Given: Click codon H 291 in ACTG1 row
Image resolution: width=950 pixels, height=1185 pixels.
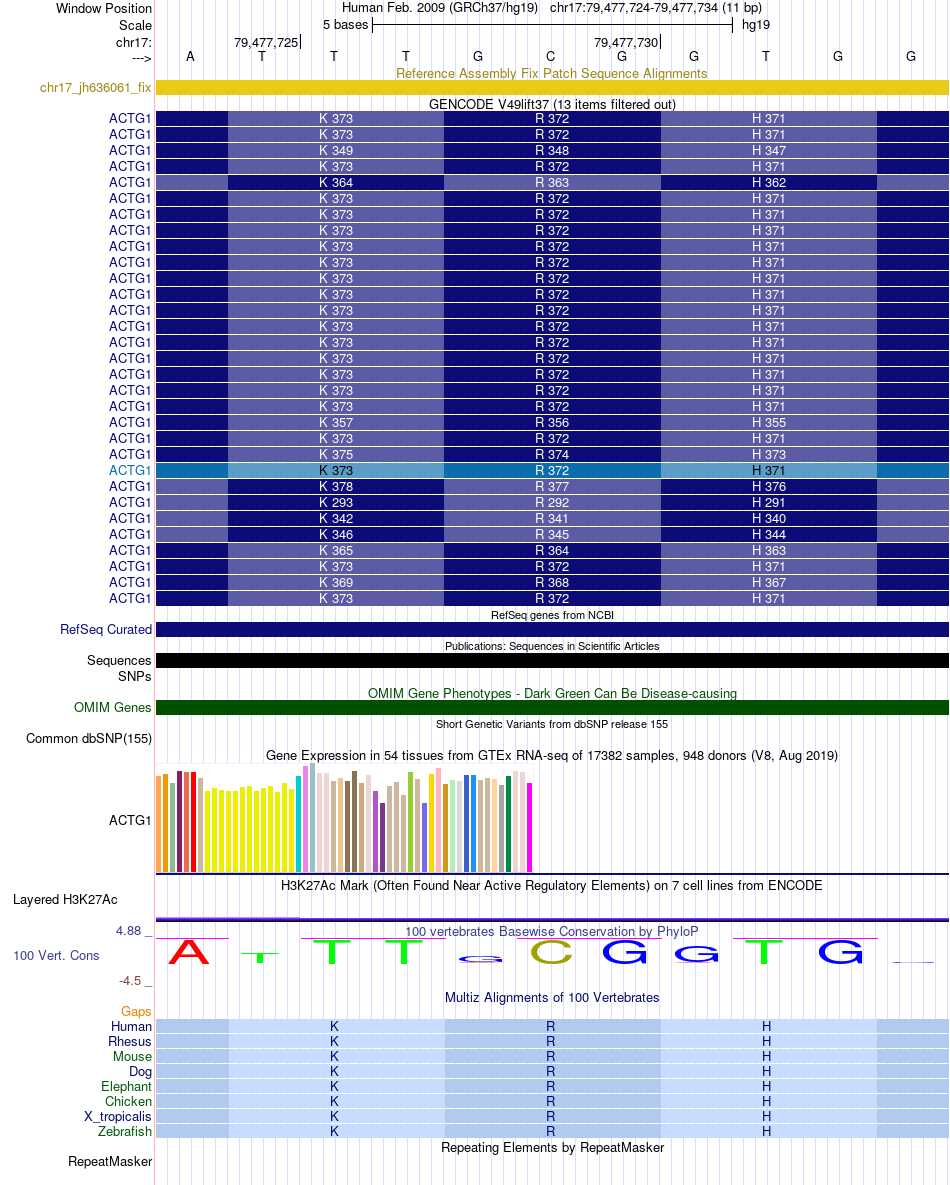Looking at the screenshot, I should 769,503.
